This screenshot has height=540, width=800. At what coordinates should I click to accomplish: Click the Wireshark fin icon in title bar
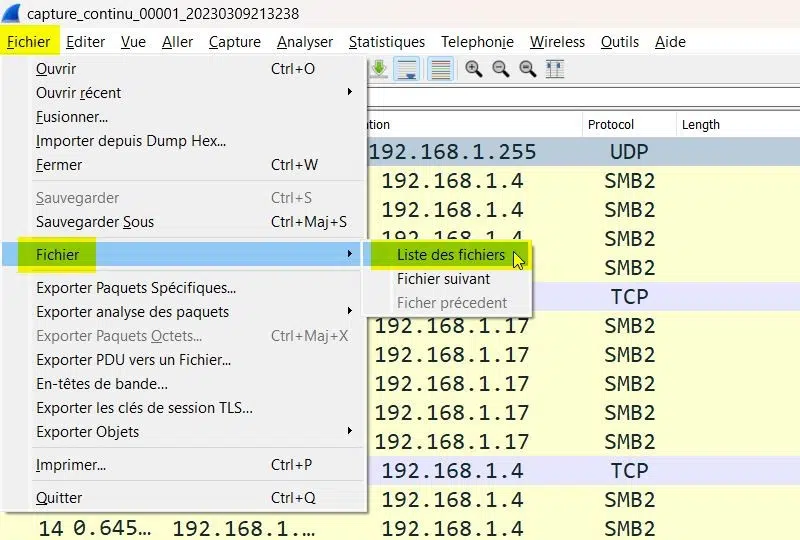10,13
